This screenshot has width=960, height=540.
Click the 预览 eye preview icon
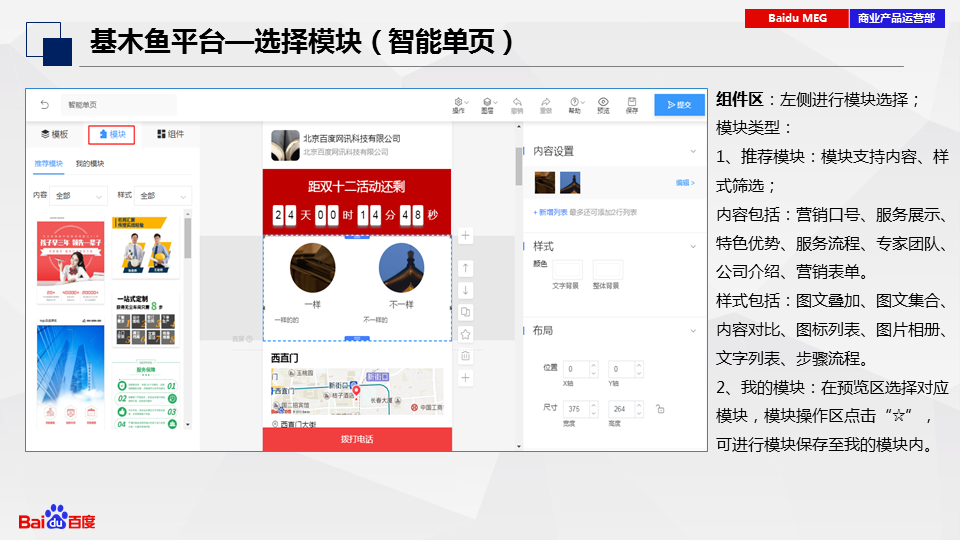click(x=603, y=105)
